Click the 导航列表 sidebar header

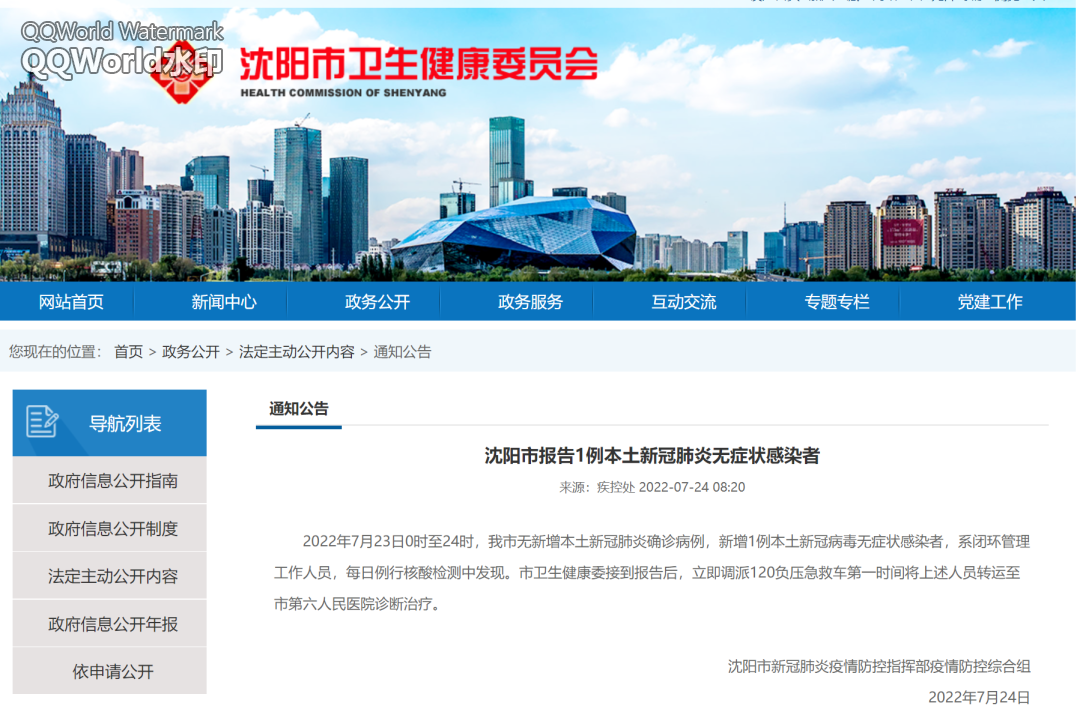click(110, 423)
